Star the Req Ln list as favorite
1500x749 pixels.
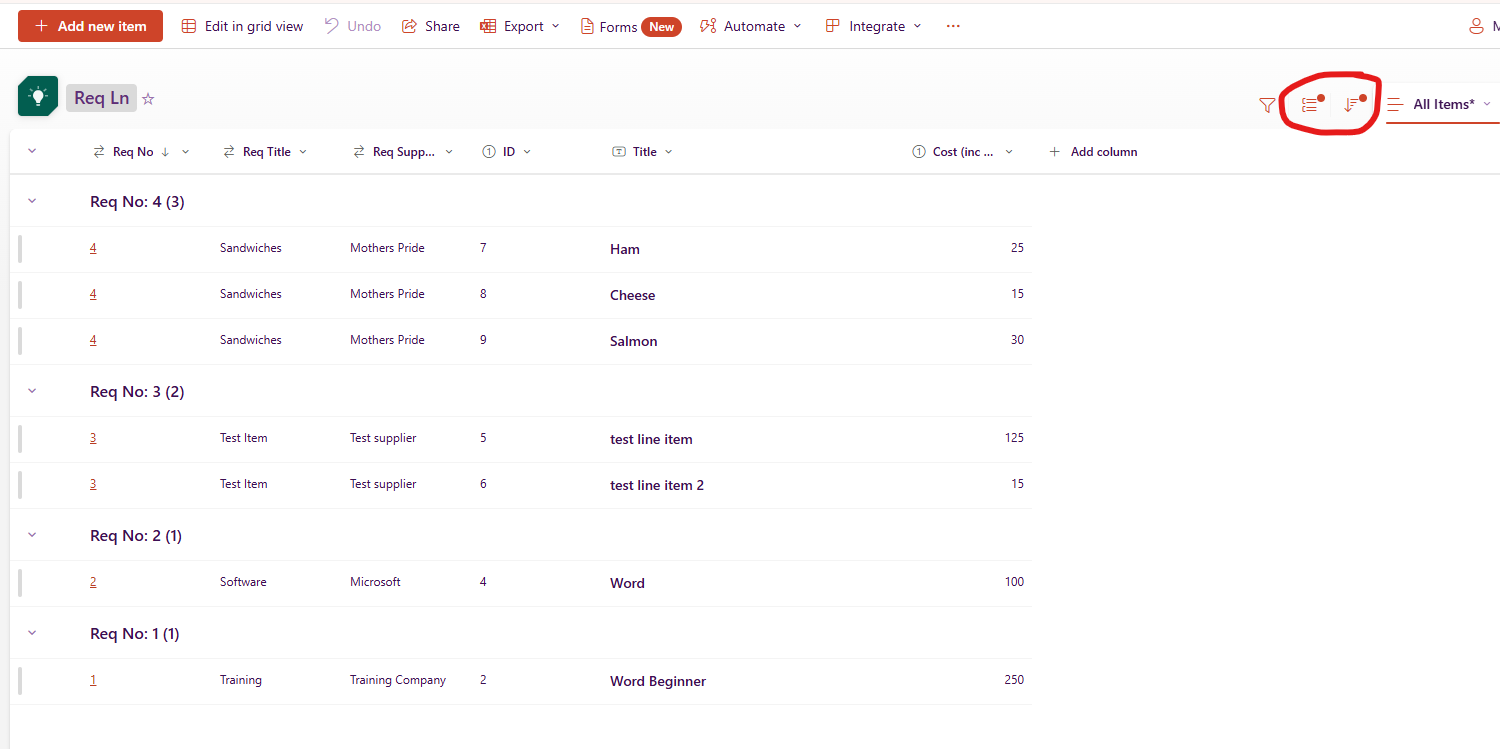coord(148,97)
